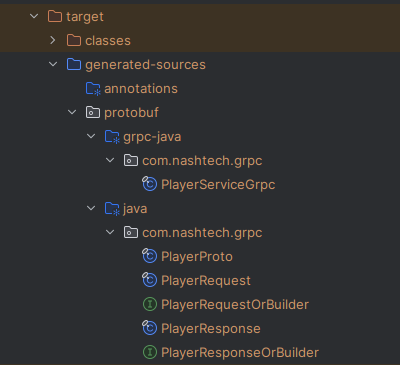This screenshot has width=400, height=365.
Task: Collapse the com.nashtech.grpc chevron above PlayerProto
Action: [110, 232]
